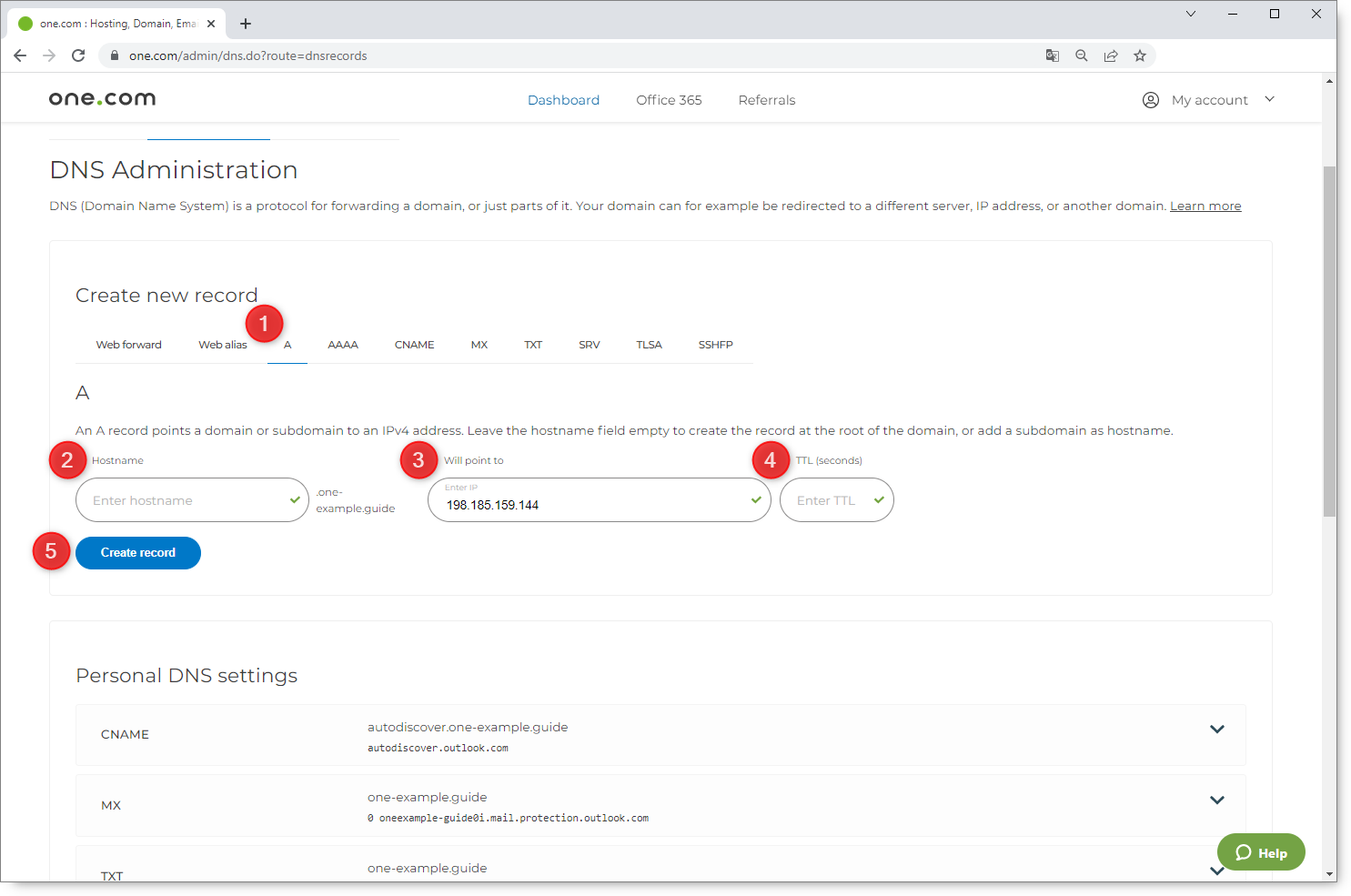Select the TXT record tab
Viewport: 1351px width, 896px height.
point(533,345)
